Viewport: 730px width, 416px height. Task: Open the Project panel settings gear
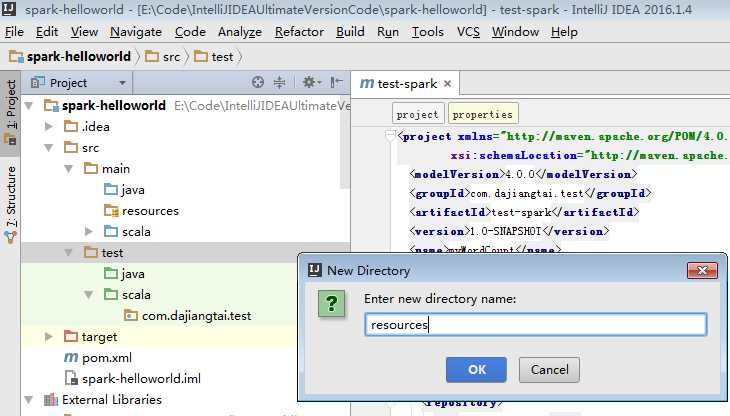[311, 82]
